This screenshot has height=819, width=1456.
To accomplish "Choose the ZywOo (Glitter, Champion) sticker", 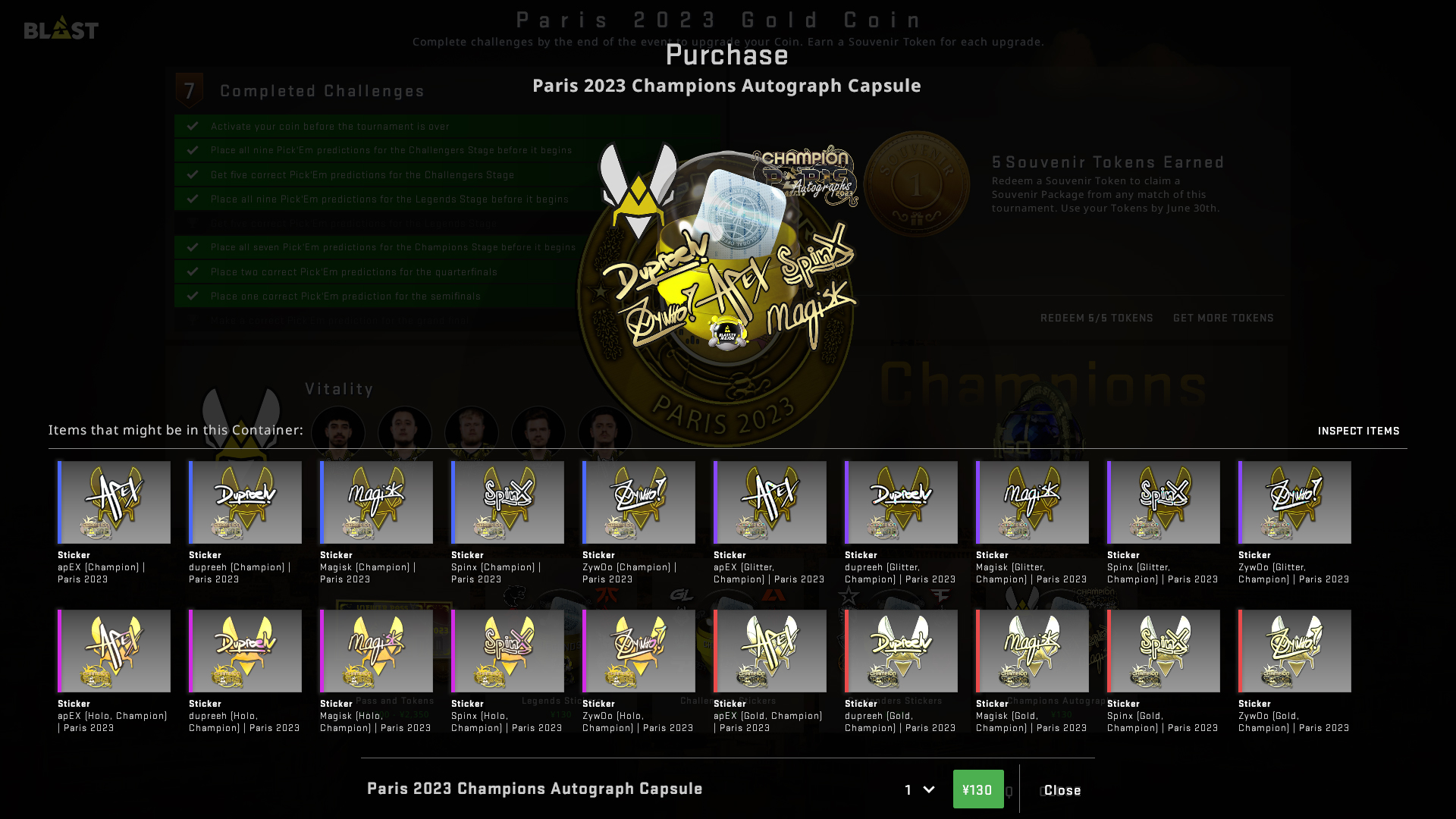I will (1295, 502).
